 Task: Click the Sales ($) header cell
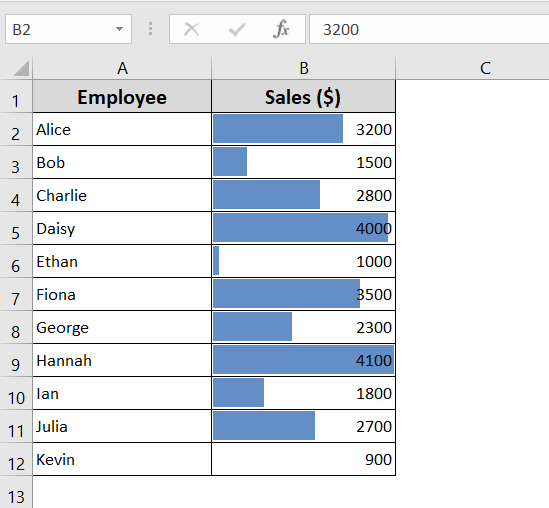pyautogui.click(x=304, y=96)
